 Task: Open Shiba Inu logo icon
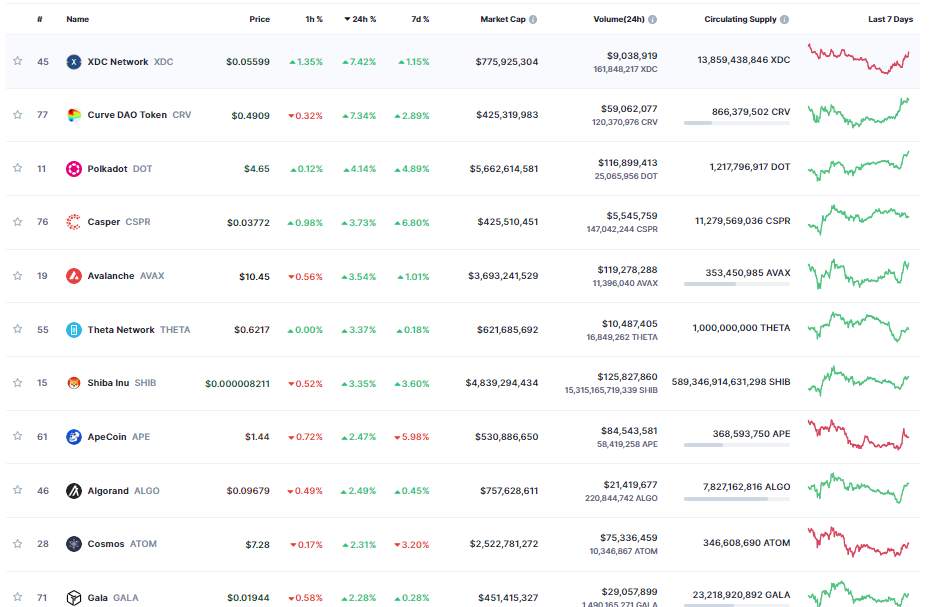(x=74, y=383)
